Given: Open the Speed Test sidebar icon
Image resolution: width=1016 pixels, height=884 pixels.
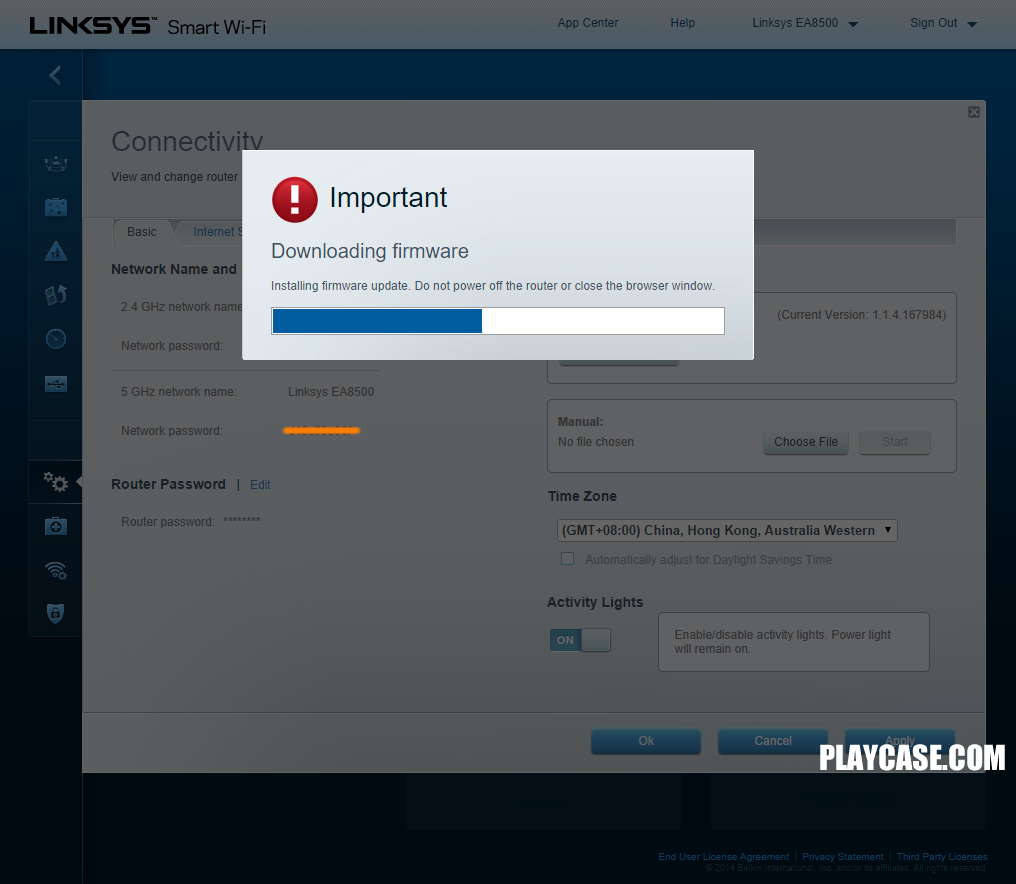Looking at the screenshot, I should [56, 339].
